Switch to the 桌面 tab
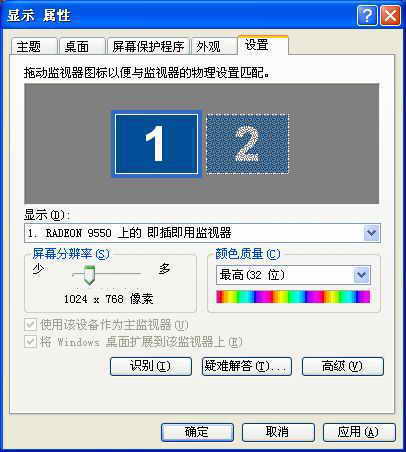 [81, 47]
